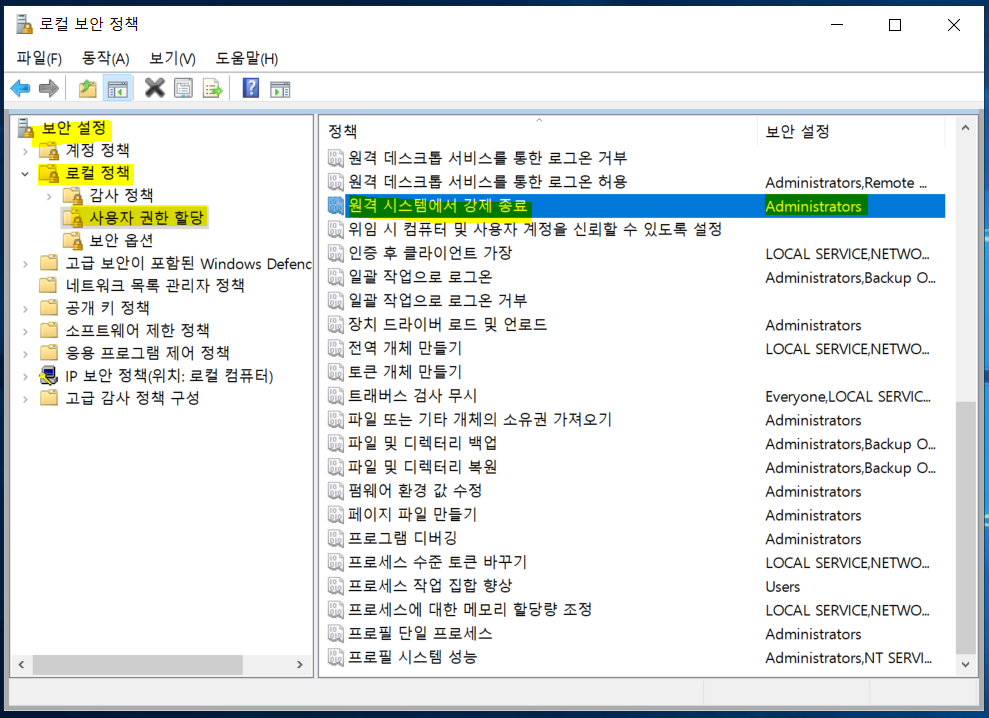Click policy list scroll down arrow
This screenshot has width=989, height=718.
pos(965,664)
